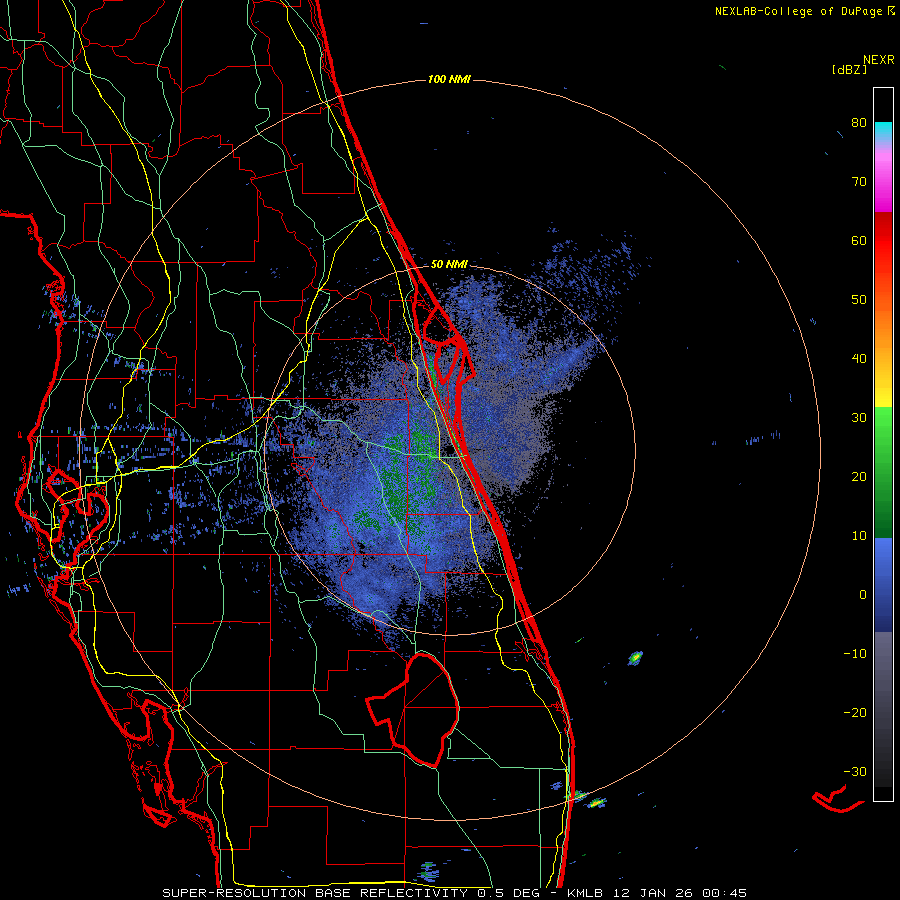
Task: Click the 70 dBZ scale value
Action: click(859, 182)
